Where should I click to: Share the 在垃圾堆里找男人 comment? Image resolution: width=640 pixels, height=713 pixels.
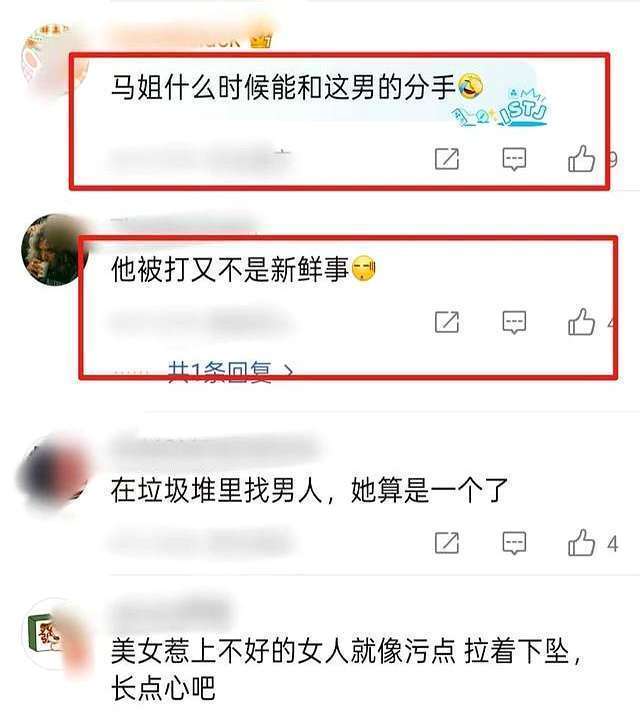(x=447, y=542)
